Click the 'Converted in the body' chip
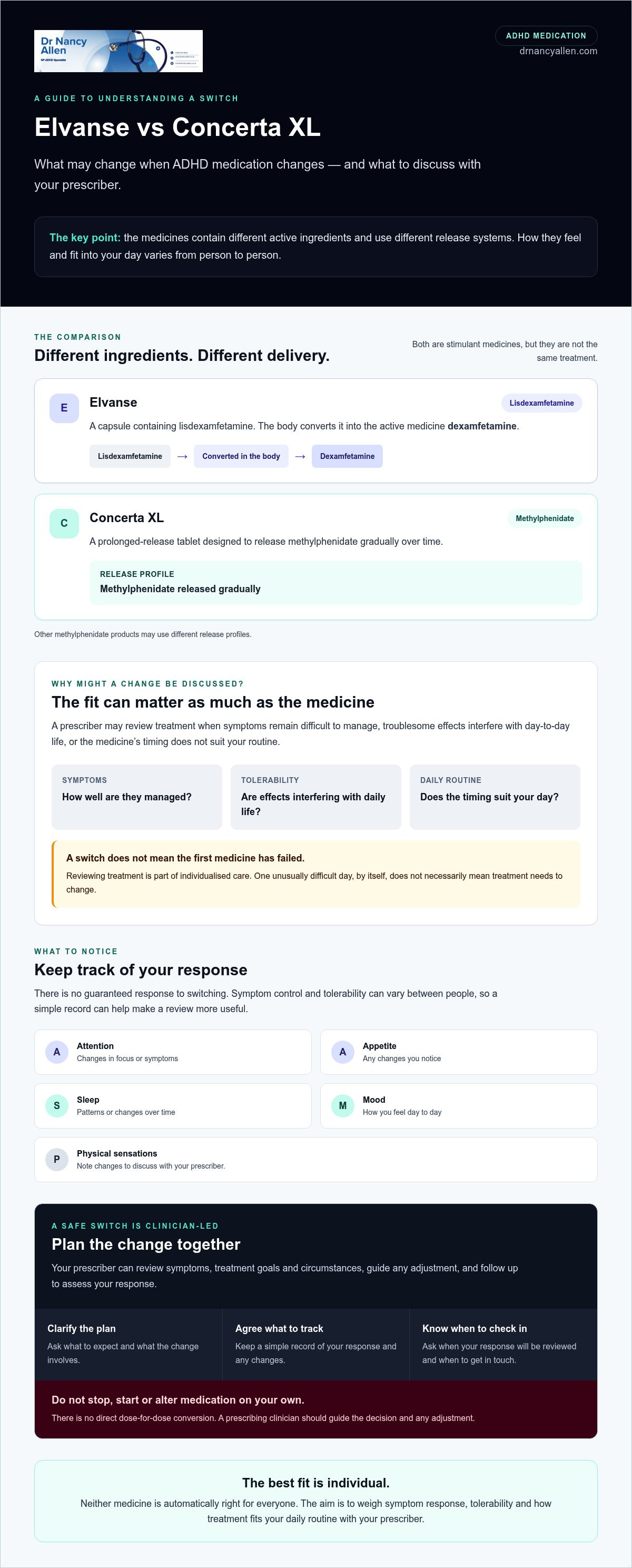Screen dimensions: 632x1568 [x=241, y=456]
